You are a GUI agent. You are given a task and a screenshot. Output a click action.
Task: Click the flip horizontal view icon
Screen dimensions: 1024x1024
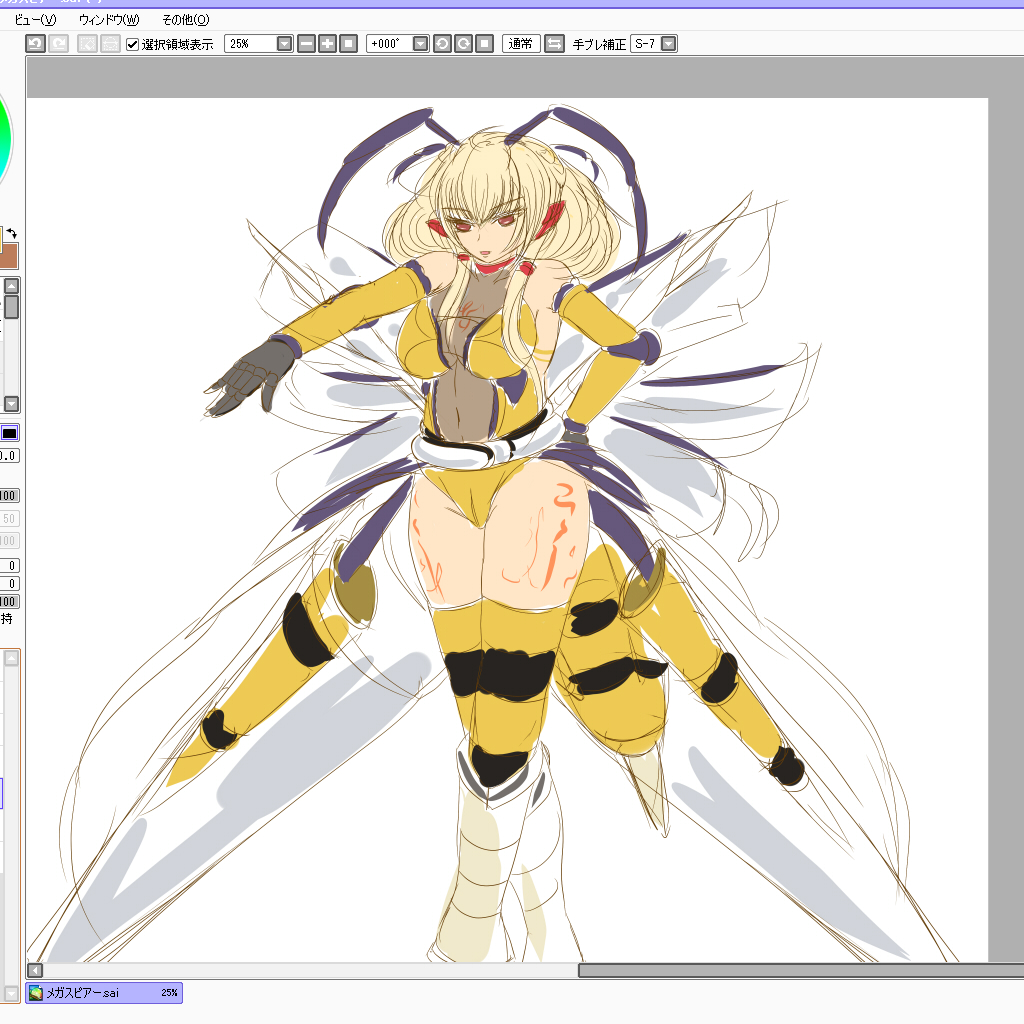tap(554, 44)
